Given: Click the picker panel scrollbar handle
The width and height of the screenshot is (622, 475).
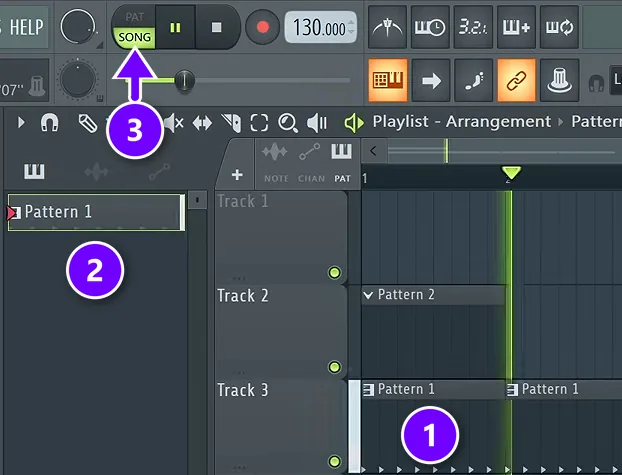Looking at the screenshot, I should pyautogui.click(x=197, y=200).
